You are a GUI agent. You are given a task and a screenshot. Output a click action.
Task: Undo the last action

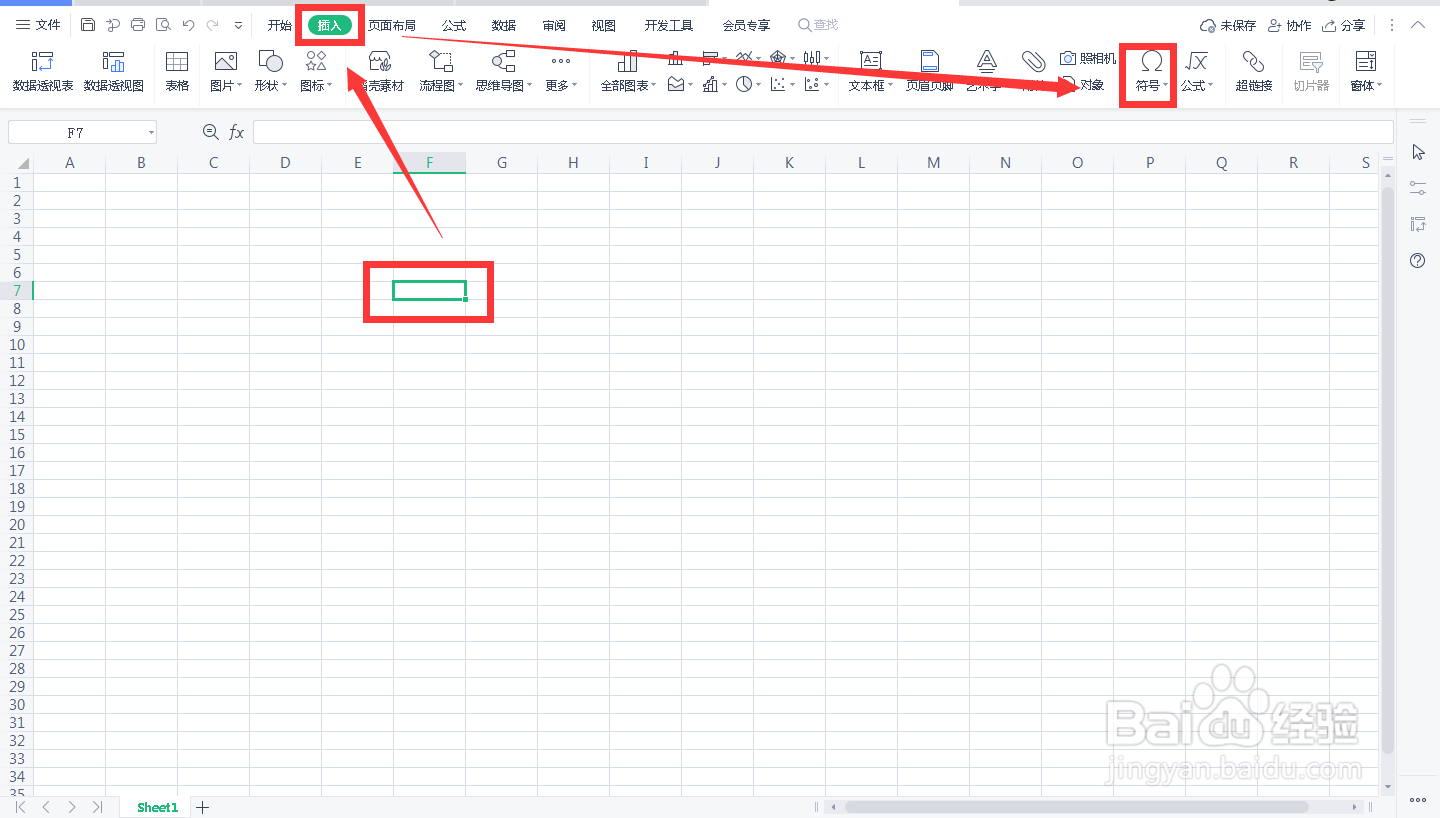[x=188, y=25]
